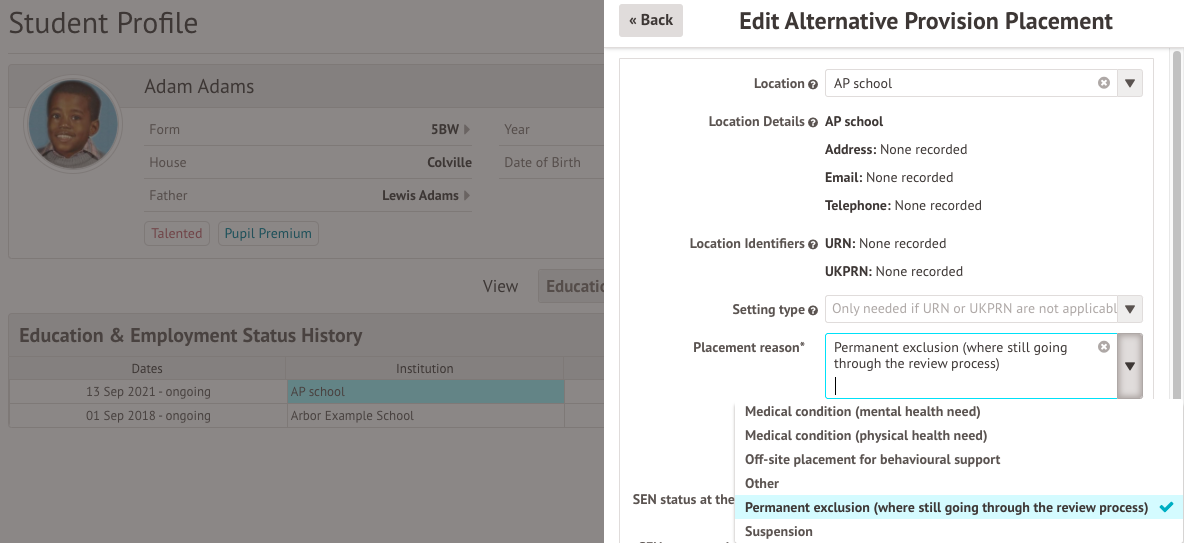
Task: Click the Location Identifiers help icon
Action: 813,244
